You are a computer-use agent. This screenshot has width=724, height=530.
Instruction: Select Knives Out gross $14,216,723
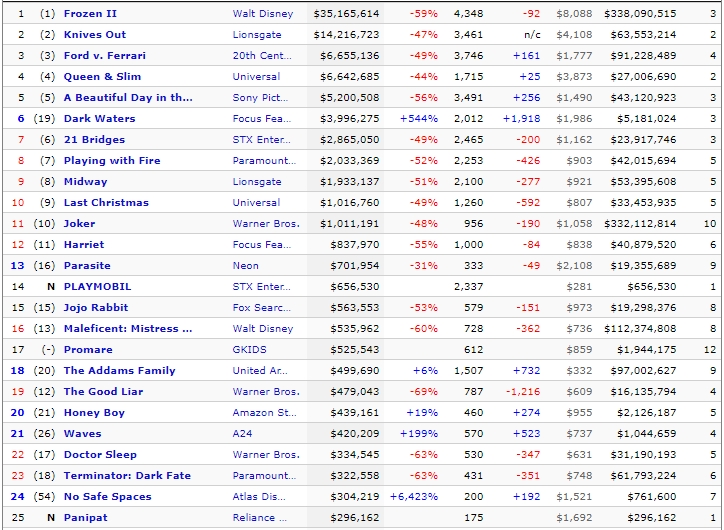346,35
